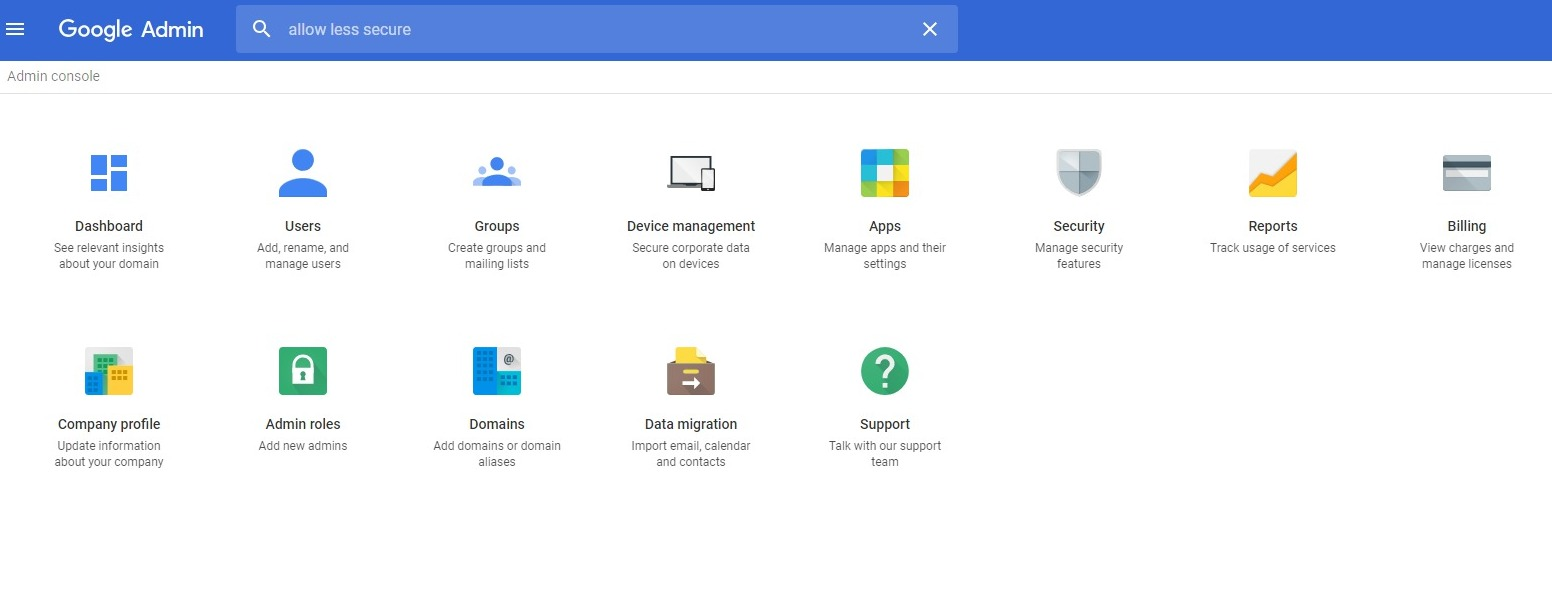
Task: Open the Domains icon
Action: (497, 371)
